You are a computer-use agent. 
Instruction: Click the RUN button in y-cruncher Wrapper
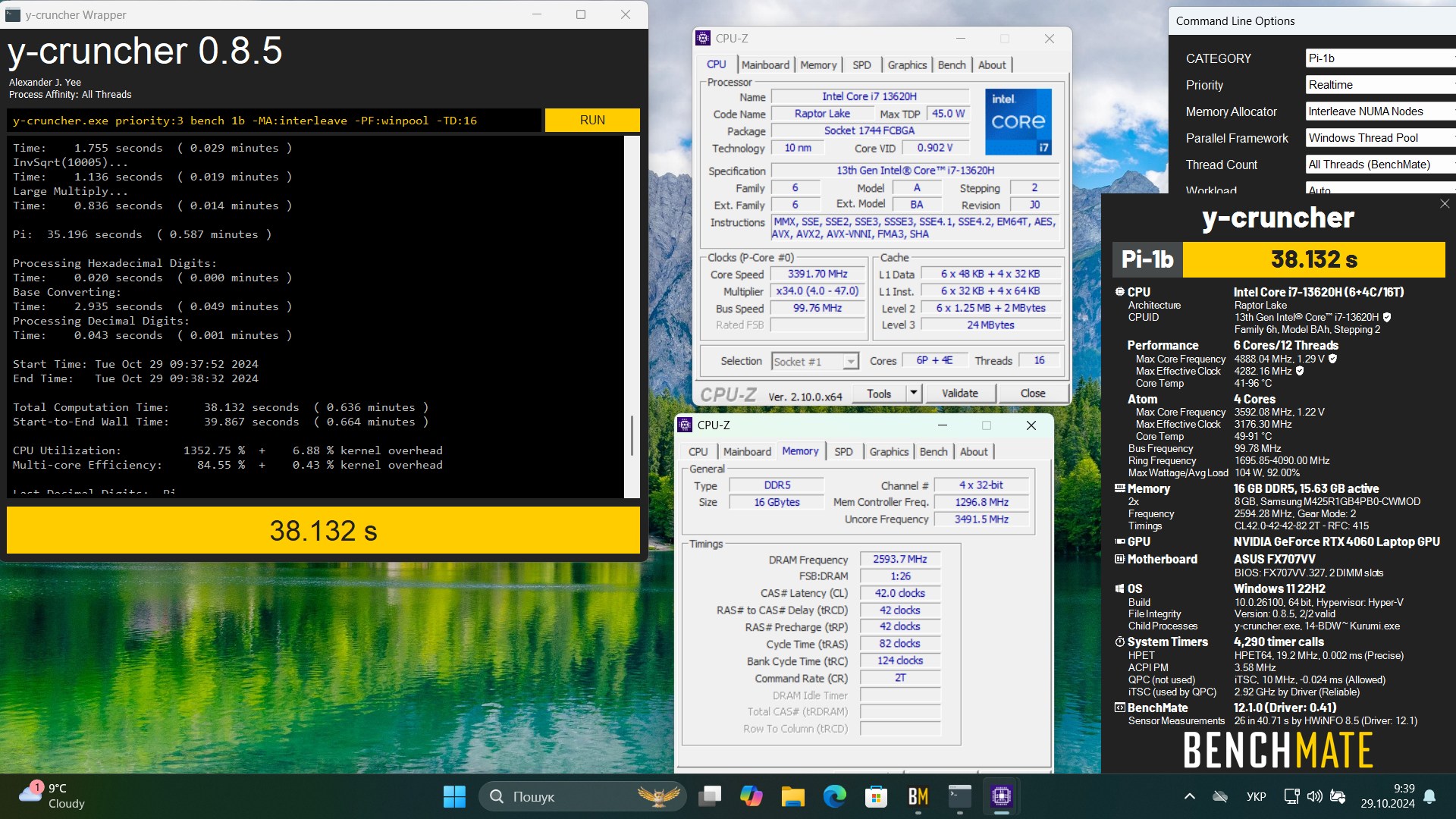coord(592,120)
